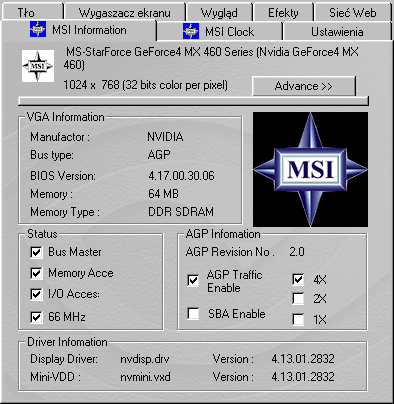
Task: Open the Wygaszacz ekranu tab
Action: click(125, 12)
